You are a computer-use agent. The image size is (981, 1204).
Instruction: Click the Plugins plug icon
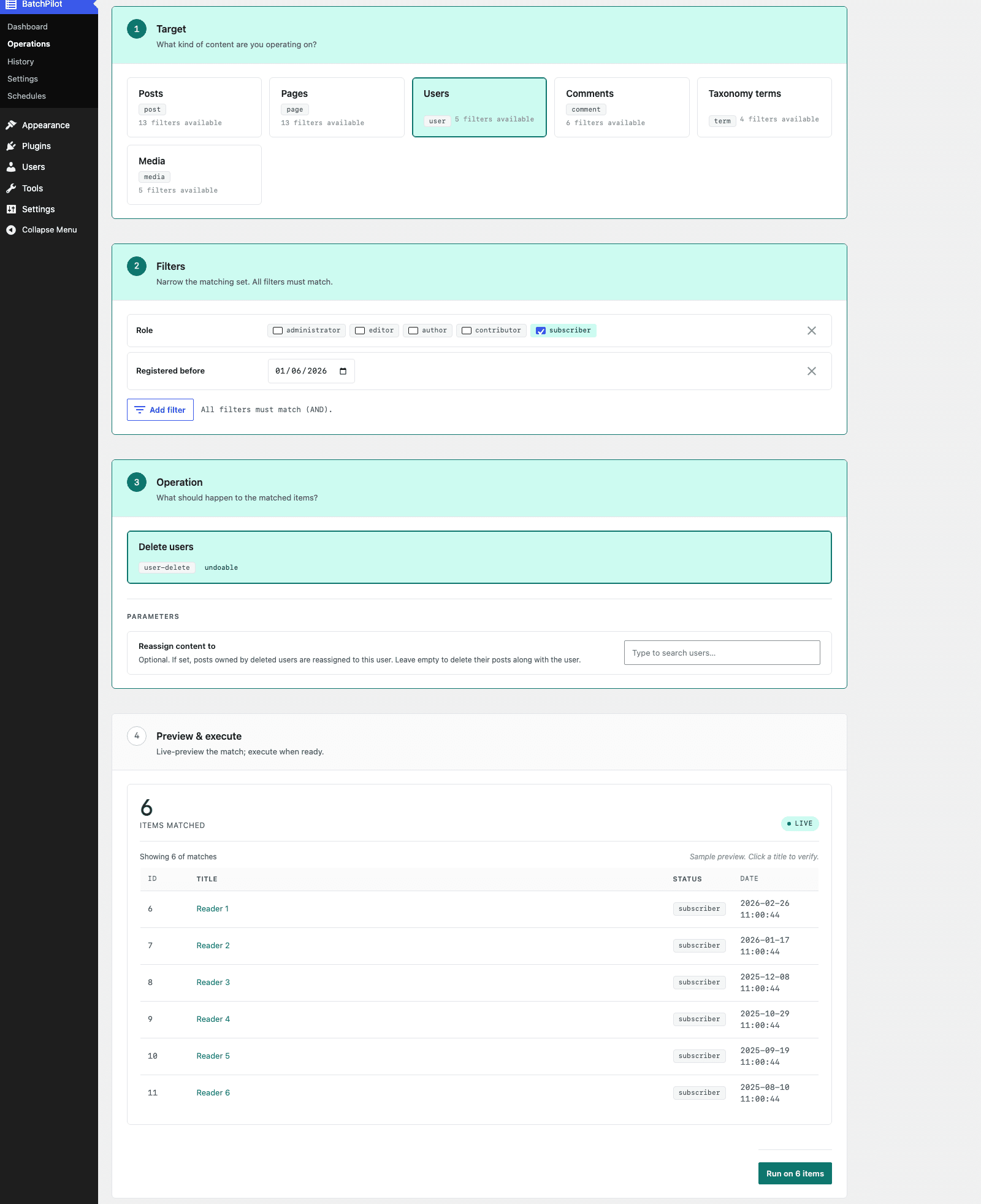[x=11, y=146]
